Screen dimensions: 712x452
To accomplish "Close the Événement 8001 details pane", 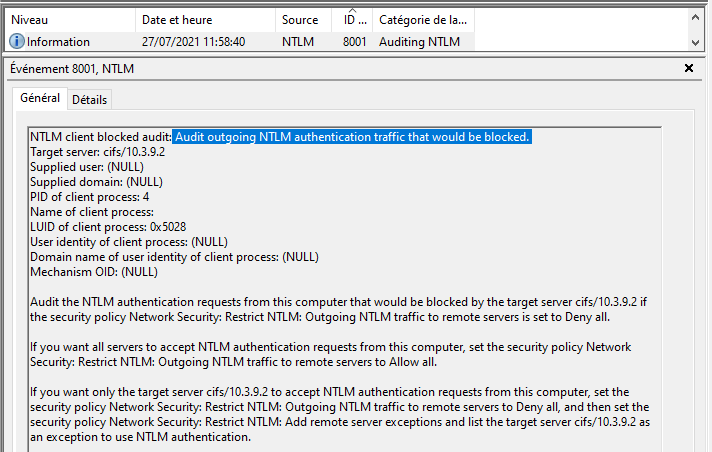I will pyautogui.click(x=689, y=68).
